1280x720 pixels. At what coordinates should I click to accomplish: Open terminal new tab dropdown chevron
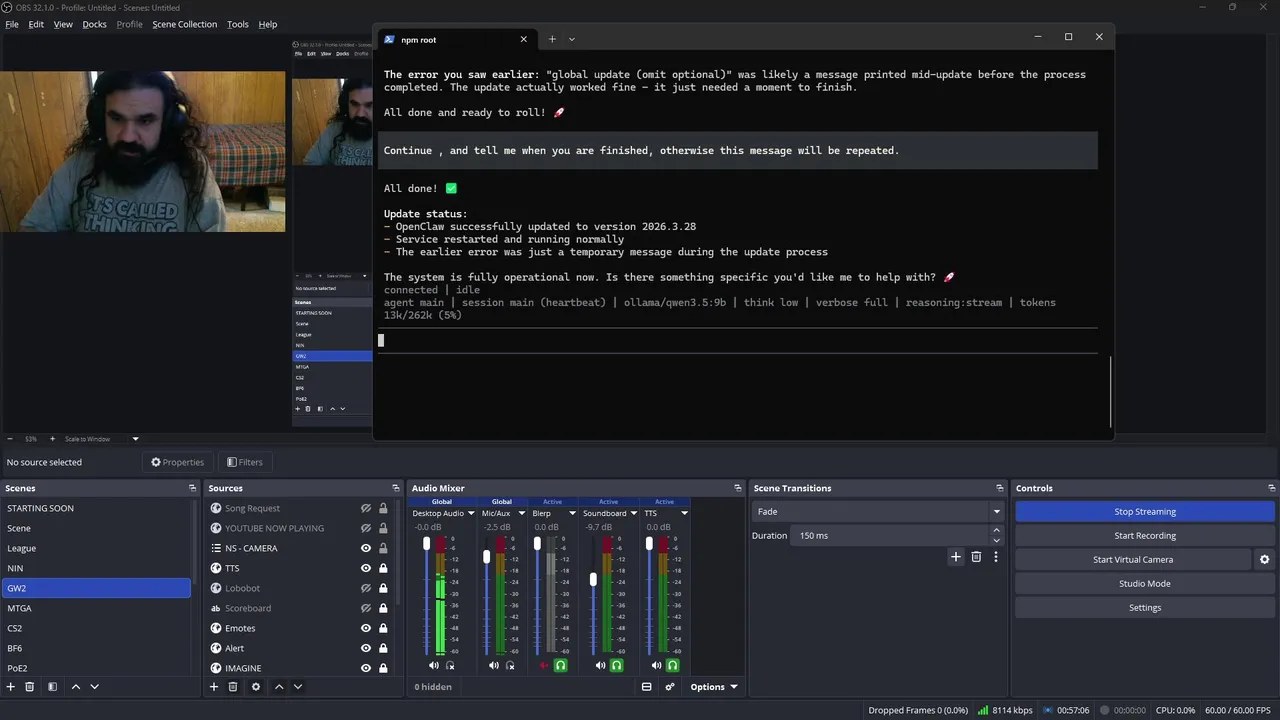pos(572,39)
